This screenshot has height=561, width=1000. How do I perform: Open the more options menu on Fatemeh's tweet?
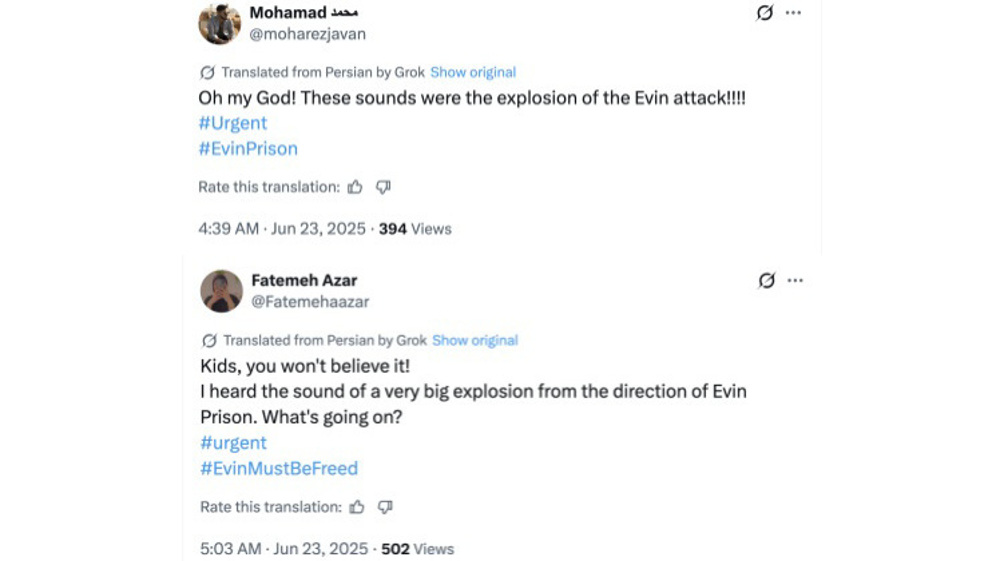795,281
